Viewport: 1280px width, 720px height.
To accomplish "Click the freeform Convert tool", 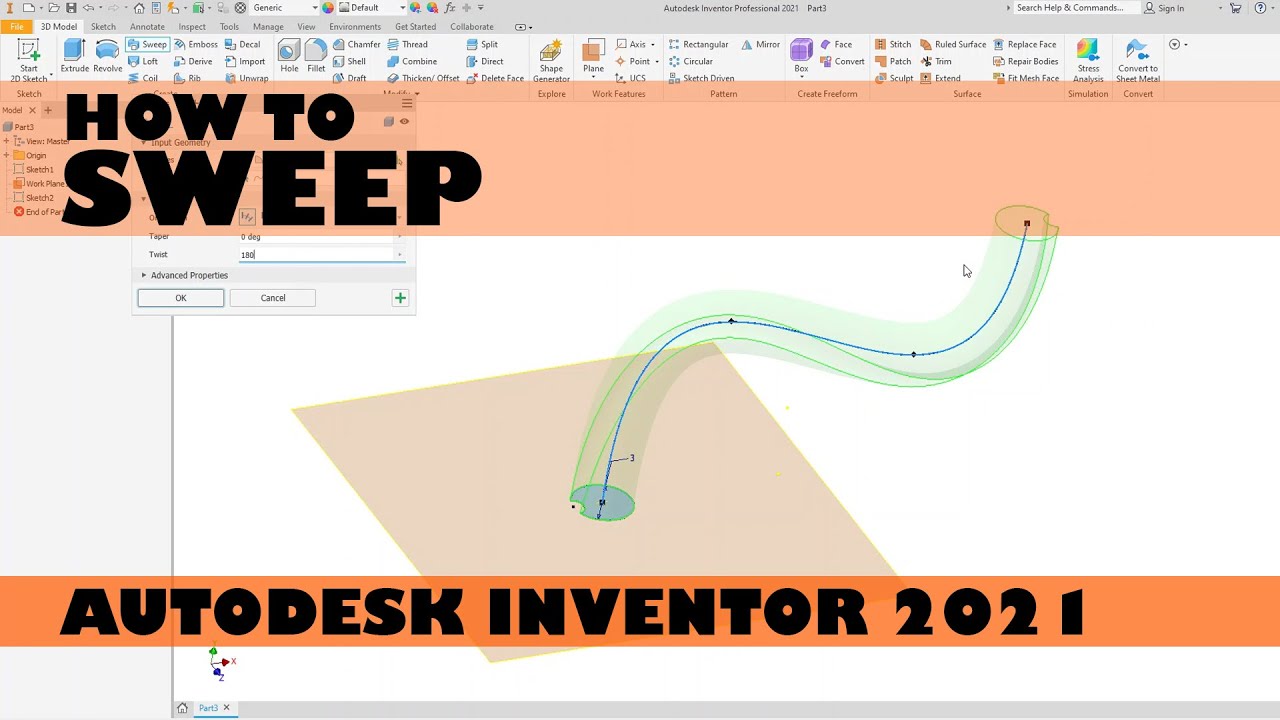I will coord(841,61).
